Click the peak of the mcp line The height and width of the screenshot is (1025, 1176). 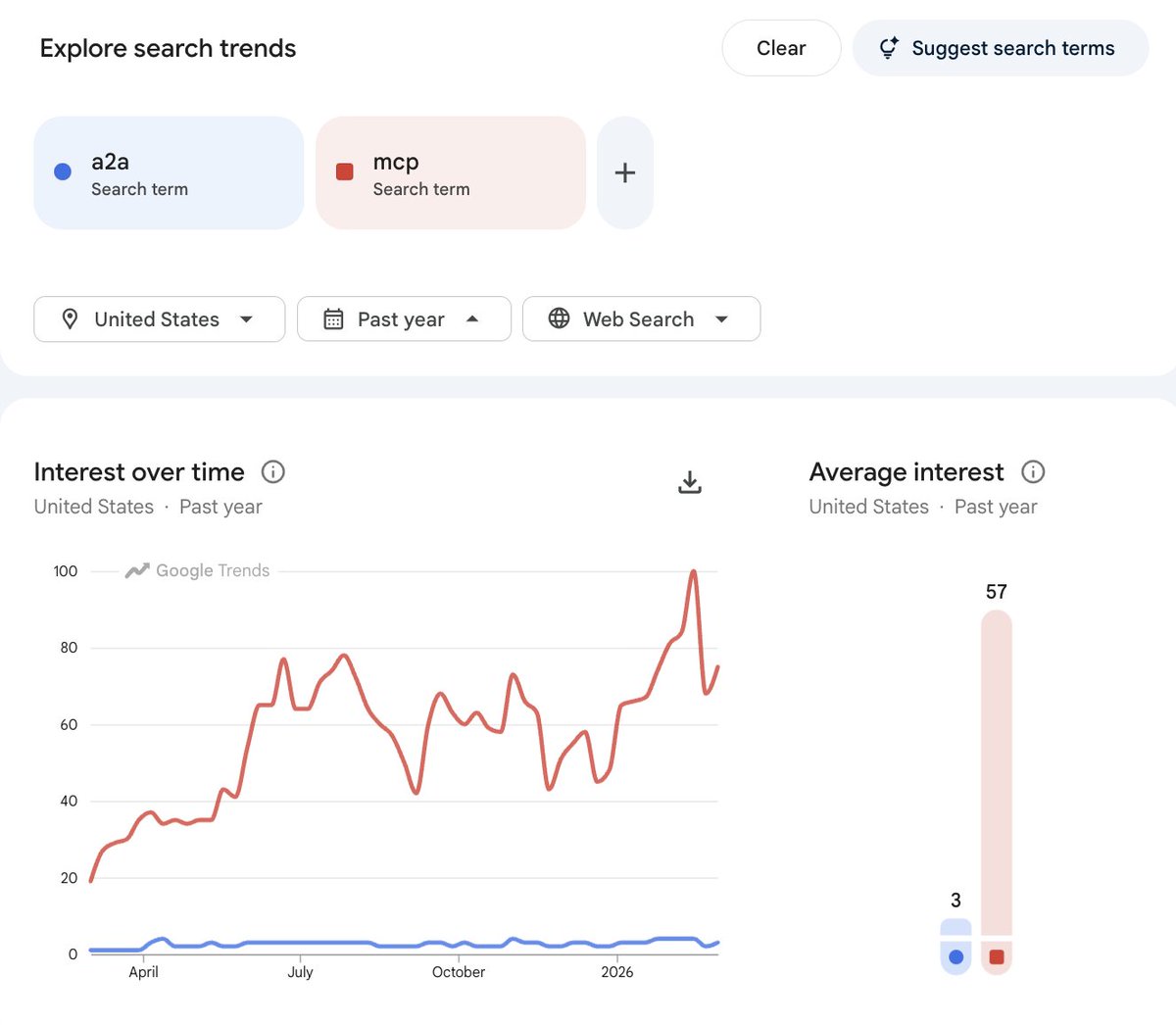coord(694,571)
